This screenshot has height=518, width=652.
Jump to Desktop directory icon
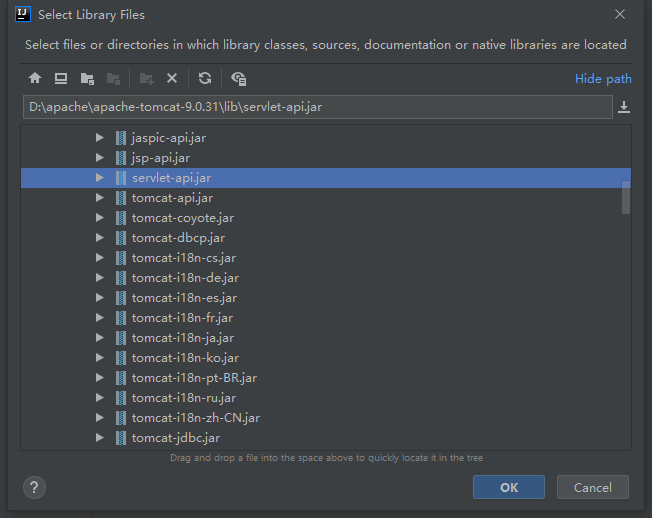coord(61,78)
